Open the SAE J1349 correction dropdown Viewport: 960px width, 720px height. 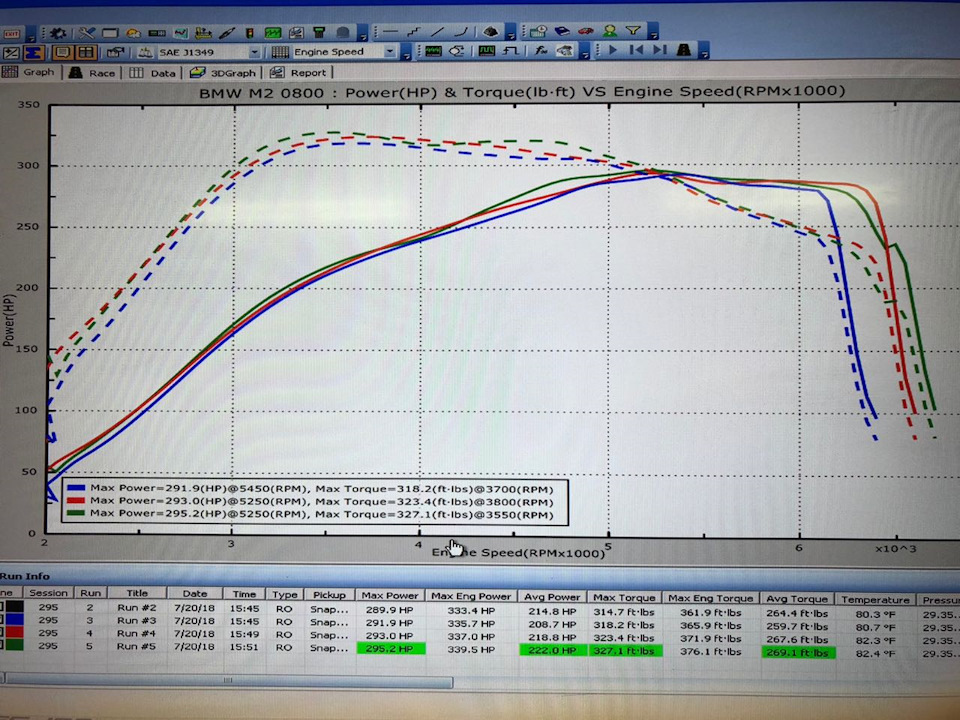(x=254, y=53)
